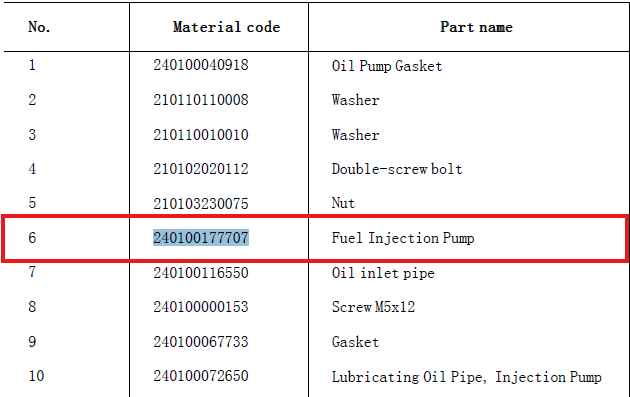This screenshot has width=630, height=397.
Task: Click the Part name column header
Action: click(476, 27)
